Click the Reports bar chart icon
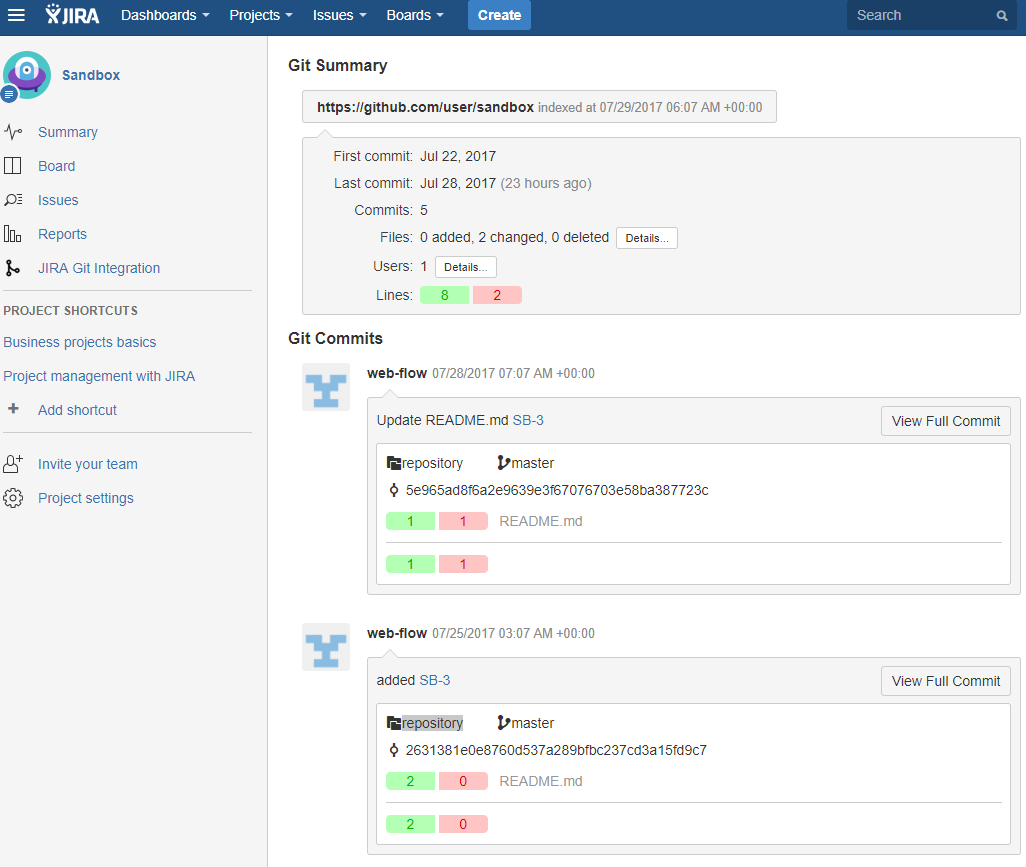Screen dimensions: 1026x867 [x=13, y=234]
